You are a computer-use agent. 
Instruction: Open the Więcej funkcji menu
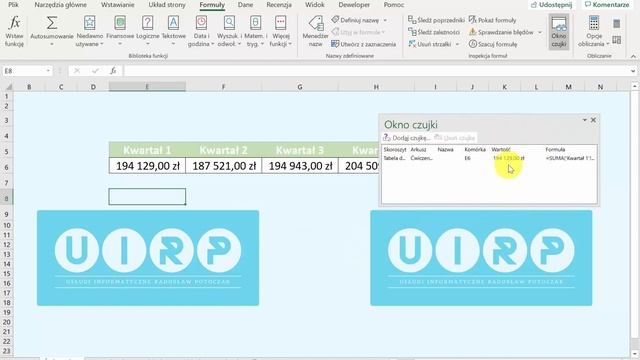281,31
